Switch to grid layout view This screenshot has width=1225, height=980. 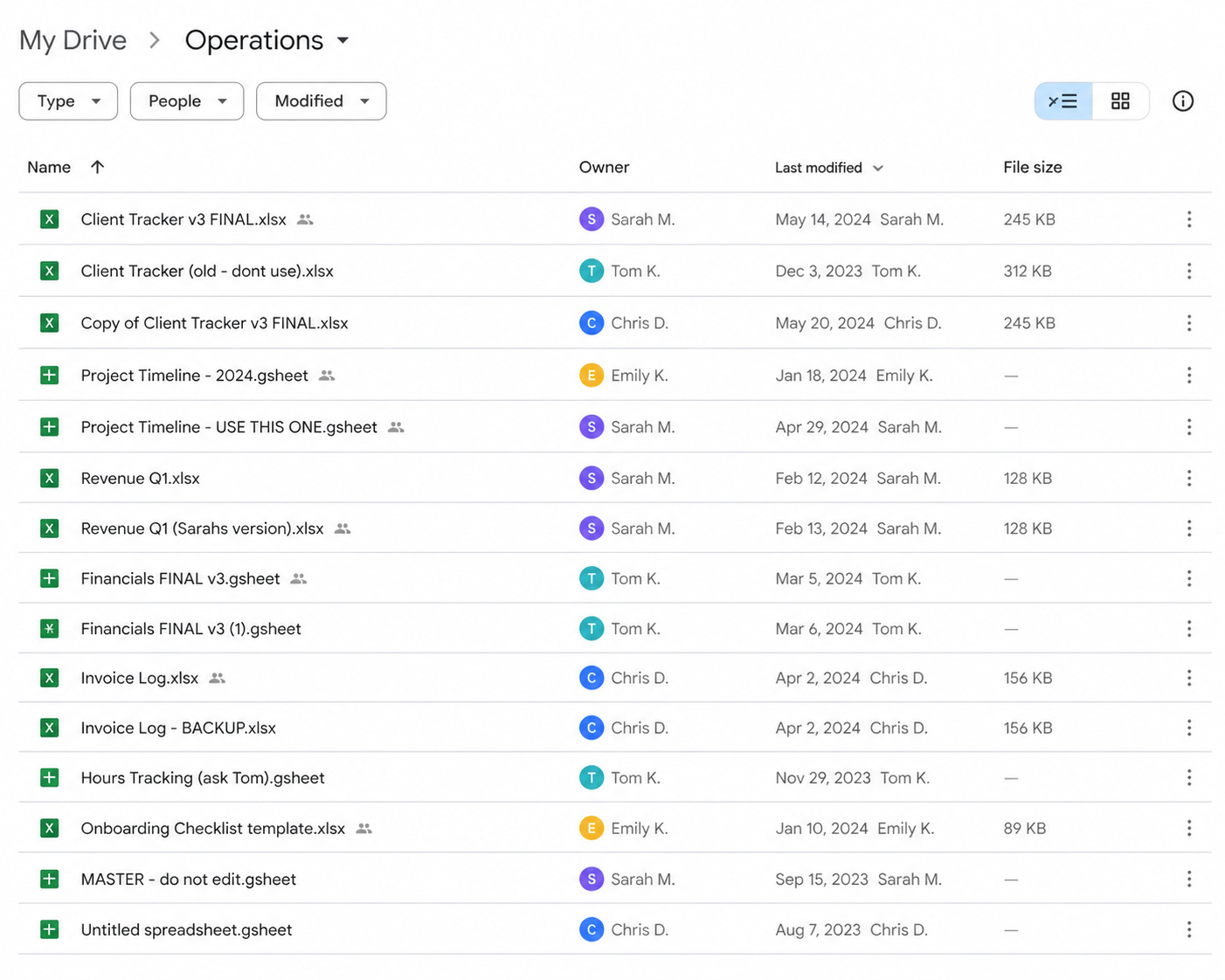pos(1120,101)
